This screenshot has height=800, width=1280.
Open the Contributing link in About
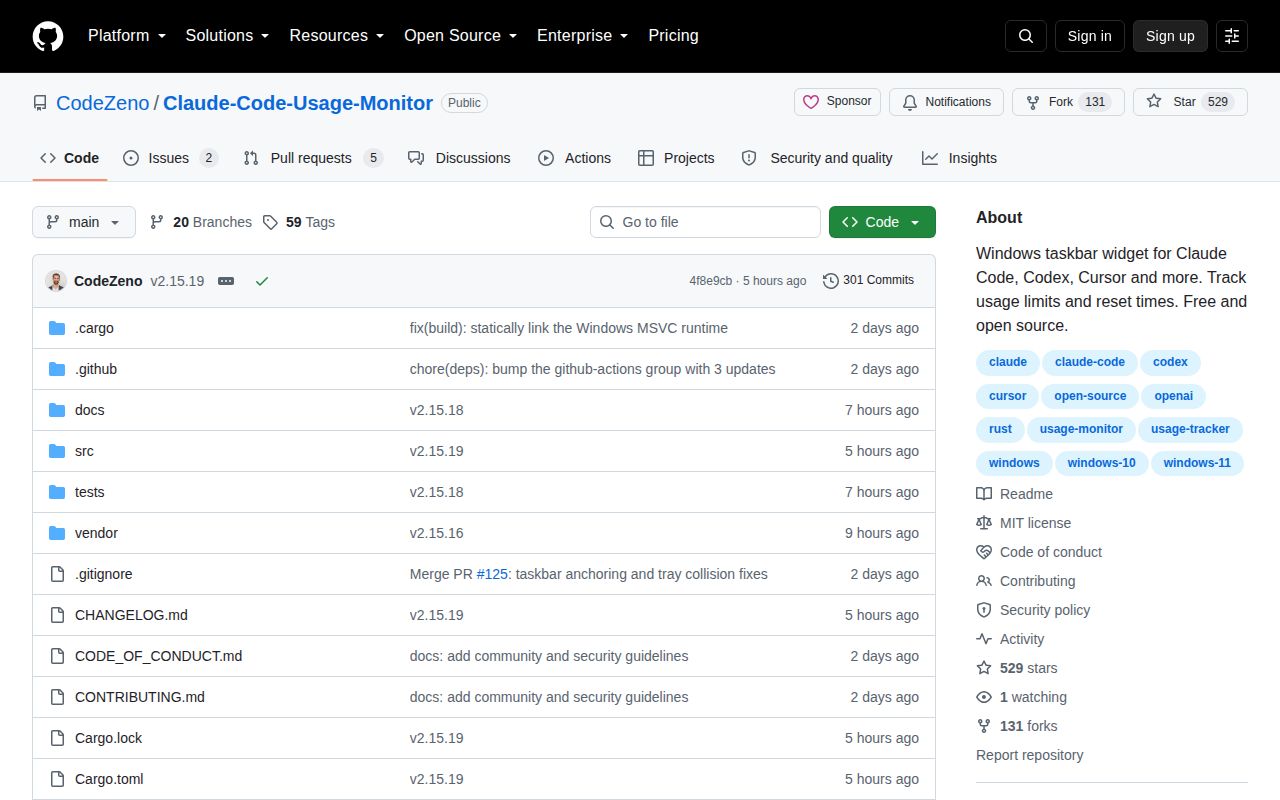(1026, 581)
